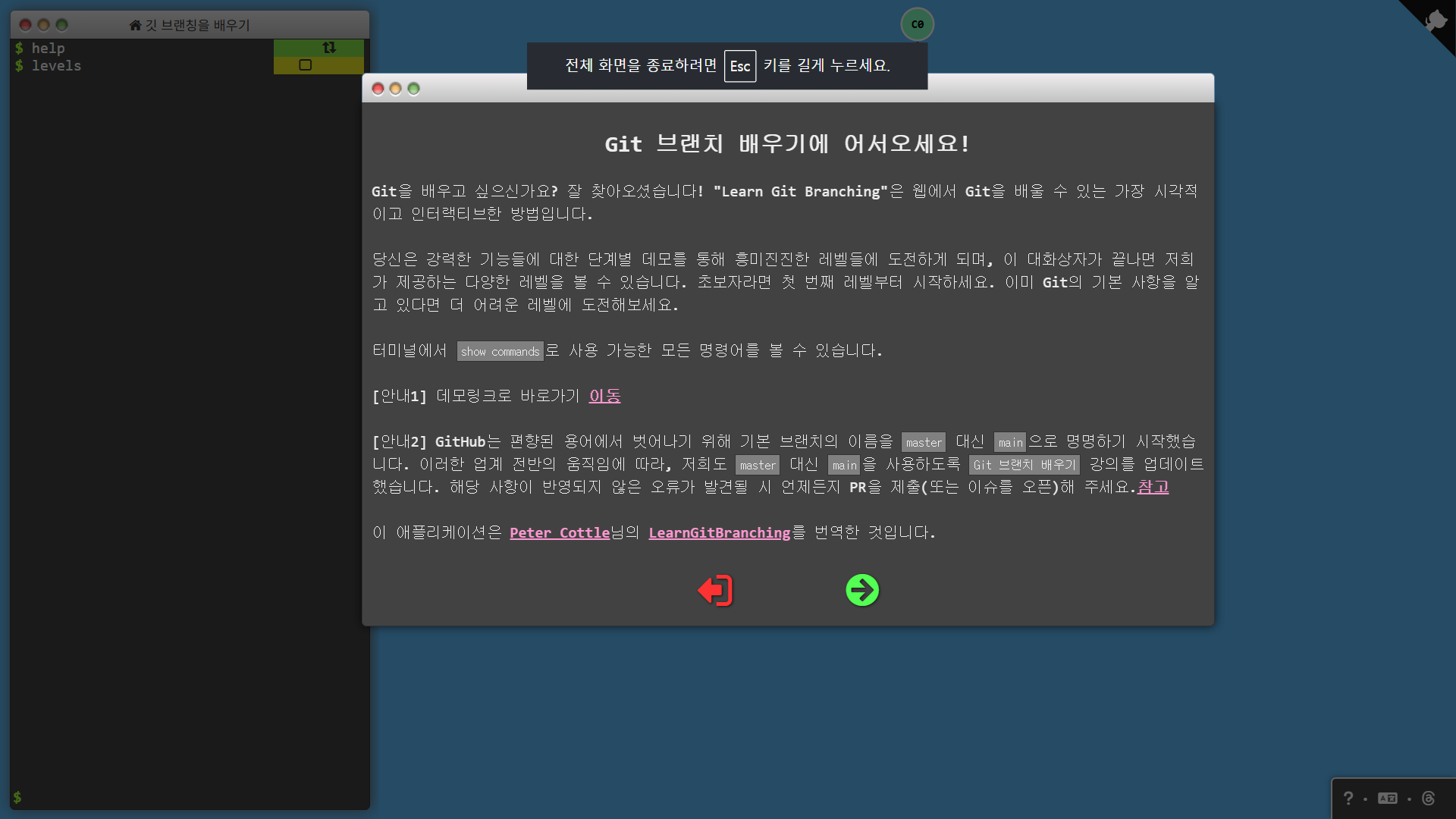The width and height of the screenshot is (1456, 819).
Task: Click the question mark help icon
Action: [x=1348, y=798]
